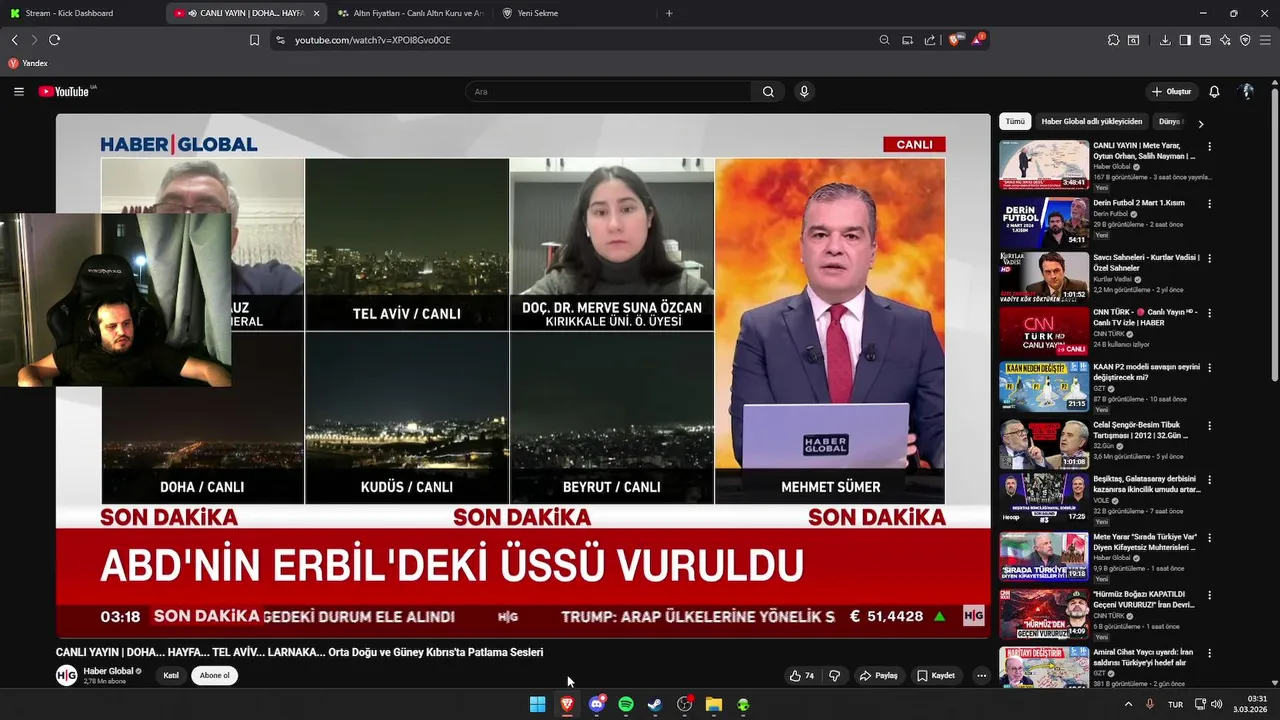Open the YouTube account avatar menu

coord(1247,91)
